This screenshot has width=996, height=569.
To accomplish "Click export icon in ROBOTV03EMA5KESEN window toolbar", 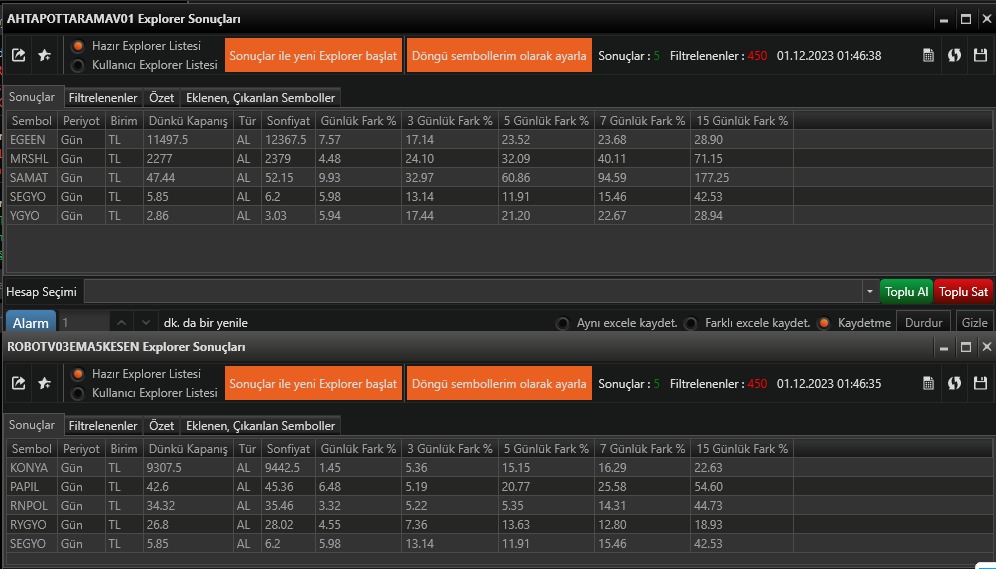I will coord(18,383).
